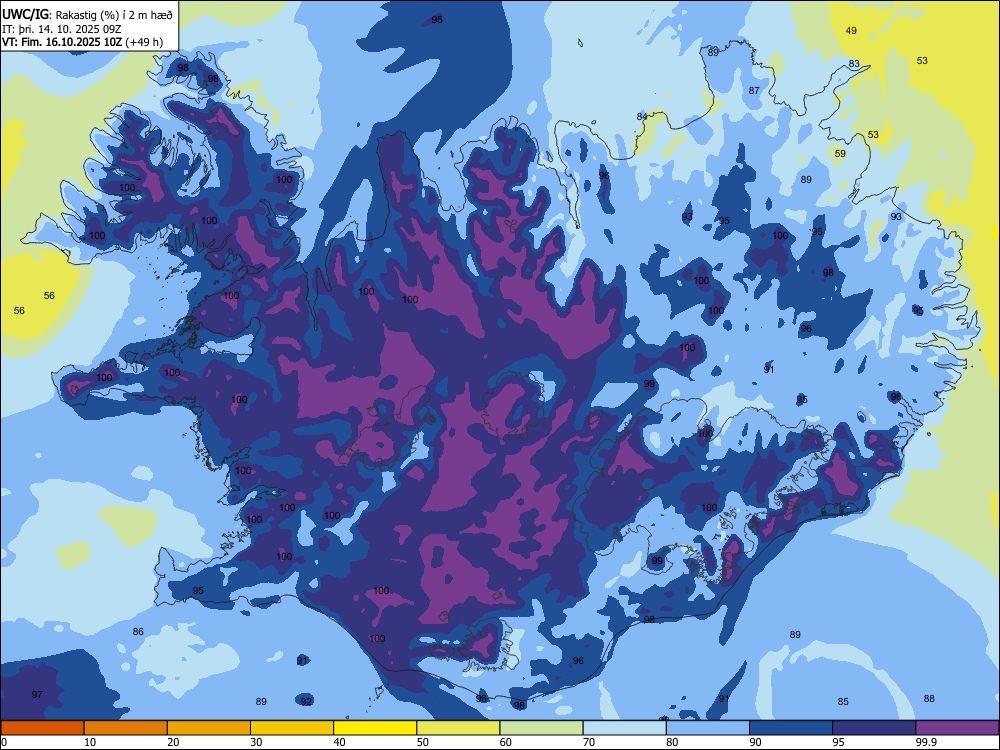Image resolution: width=1000 pixels, height=750 pixels.
Task: Click the 70–80 pale blue legend swatch
Action: [x=624, y=728]
